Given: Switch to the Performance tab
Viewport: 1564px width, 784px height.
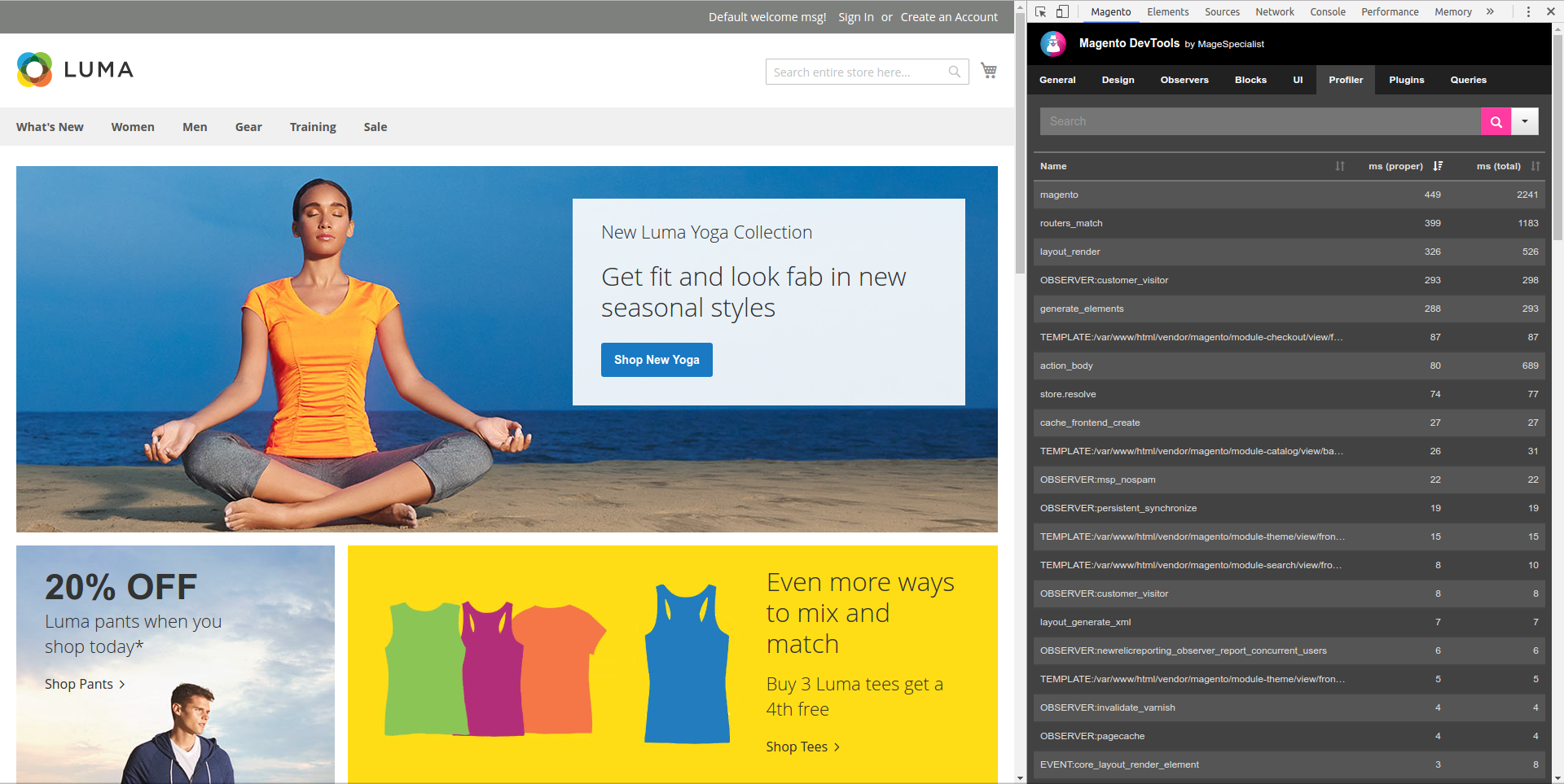Looking at the screenshot, I should click(1390, 11).
